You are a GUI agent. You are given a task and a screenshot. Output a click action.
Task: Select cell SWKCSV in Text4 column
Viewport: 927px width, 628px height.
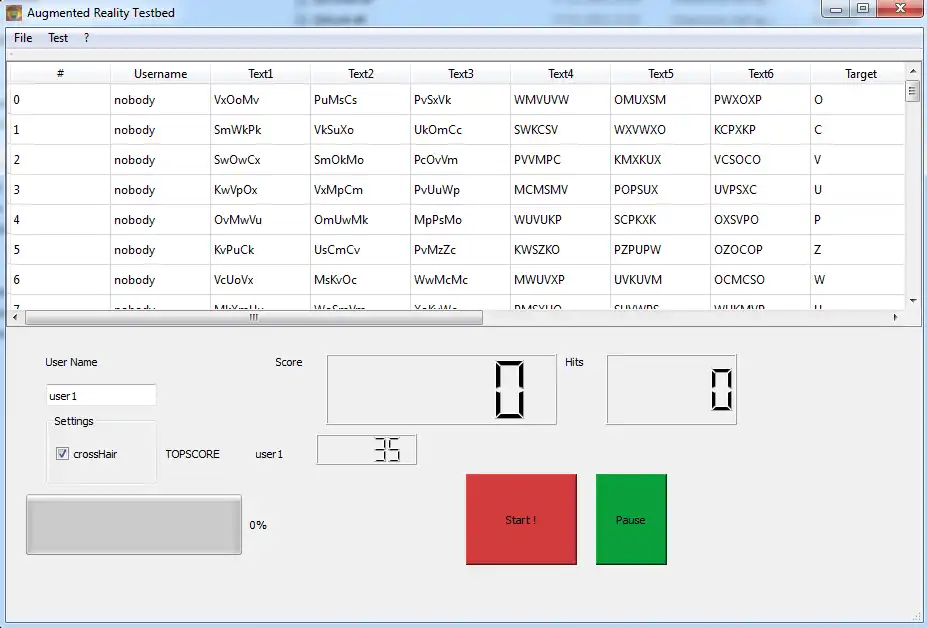[560, 130]
